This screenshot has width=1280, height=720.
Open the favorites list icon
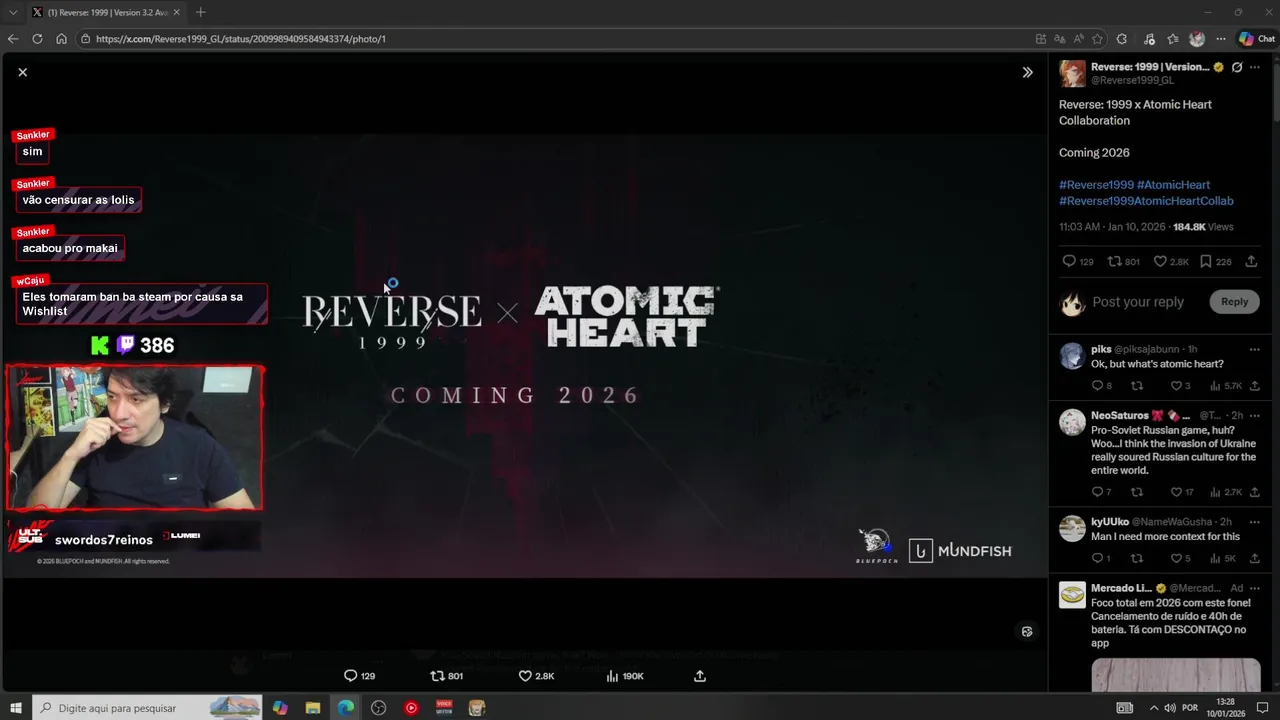pos(1173,39)
